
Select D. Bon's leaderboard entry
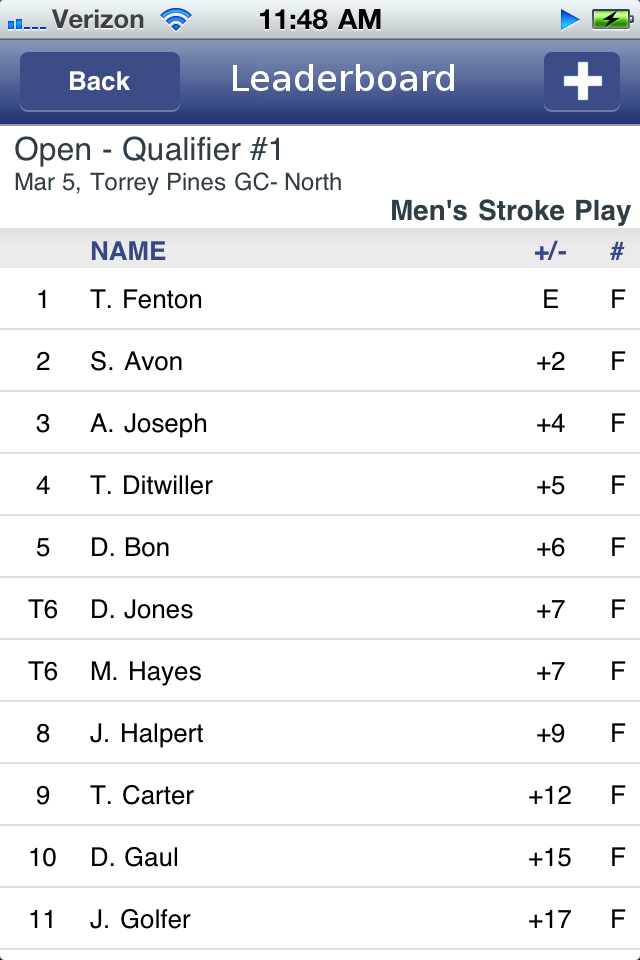click(320, 547)
